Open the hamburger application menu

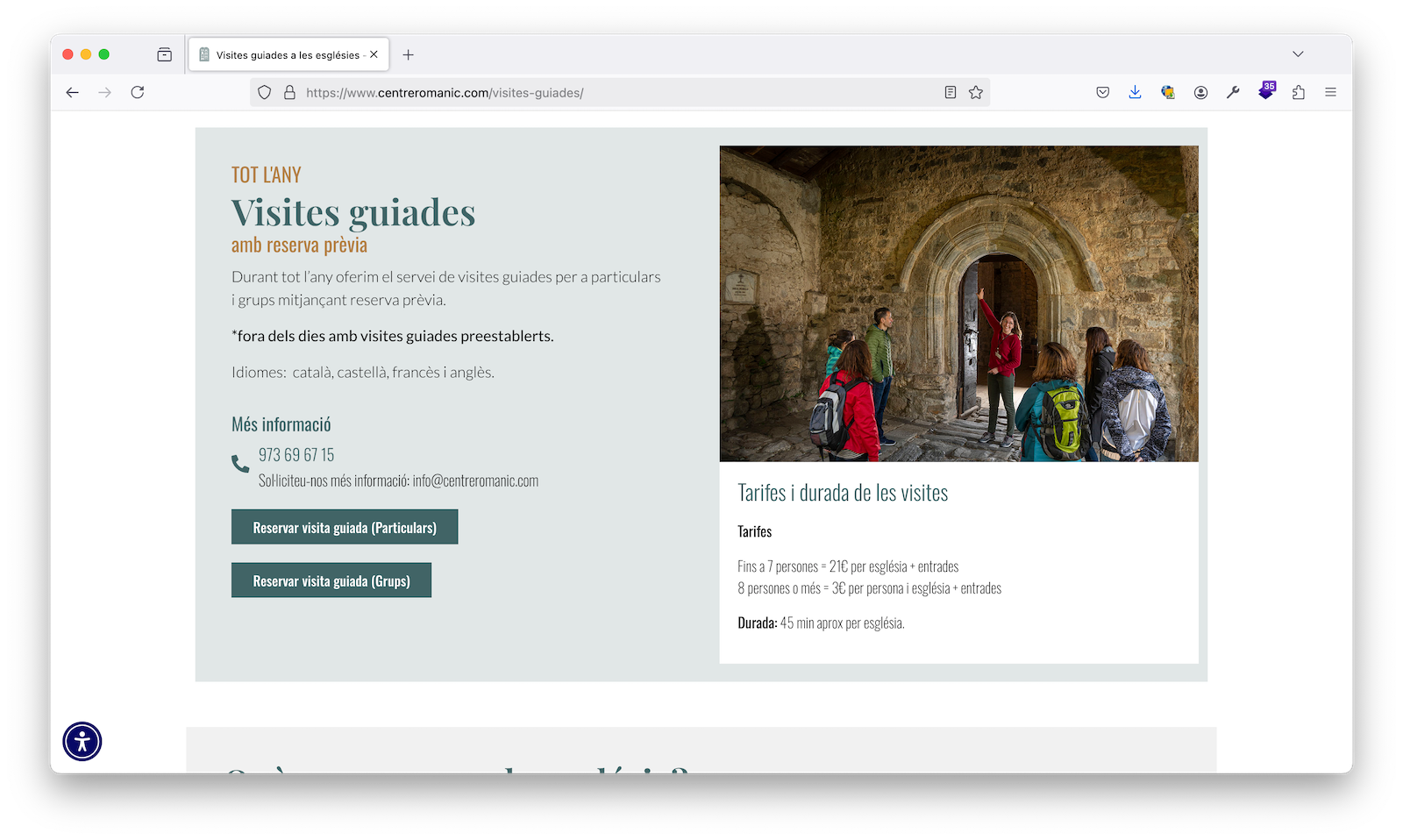point(1330,92)
